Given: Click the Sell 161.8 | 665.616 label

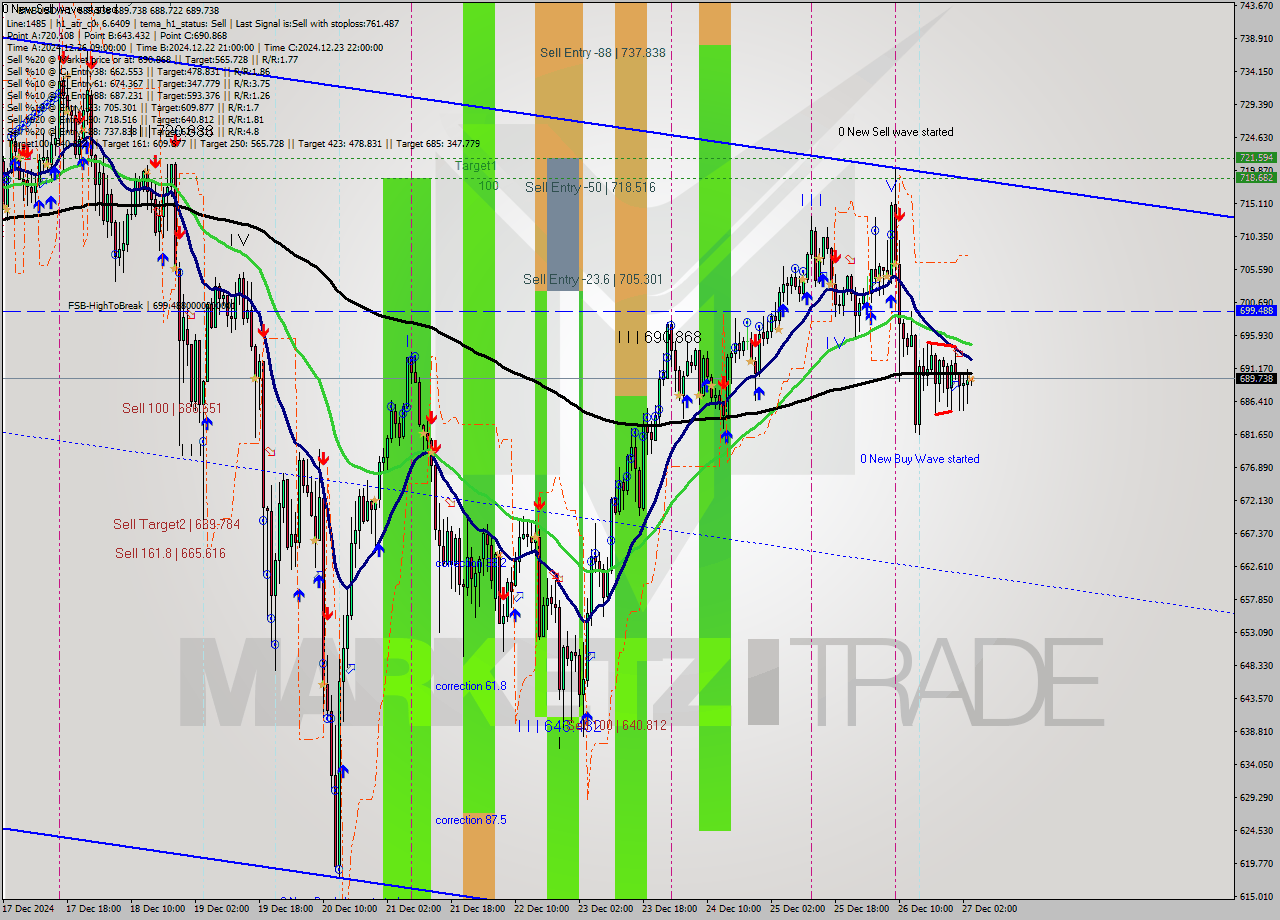Looking at the screenshot, I should pyautogui.click(x=170, y=553).
